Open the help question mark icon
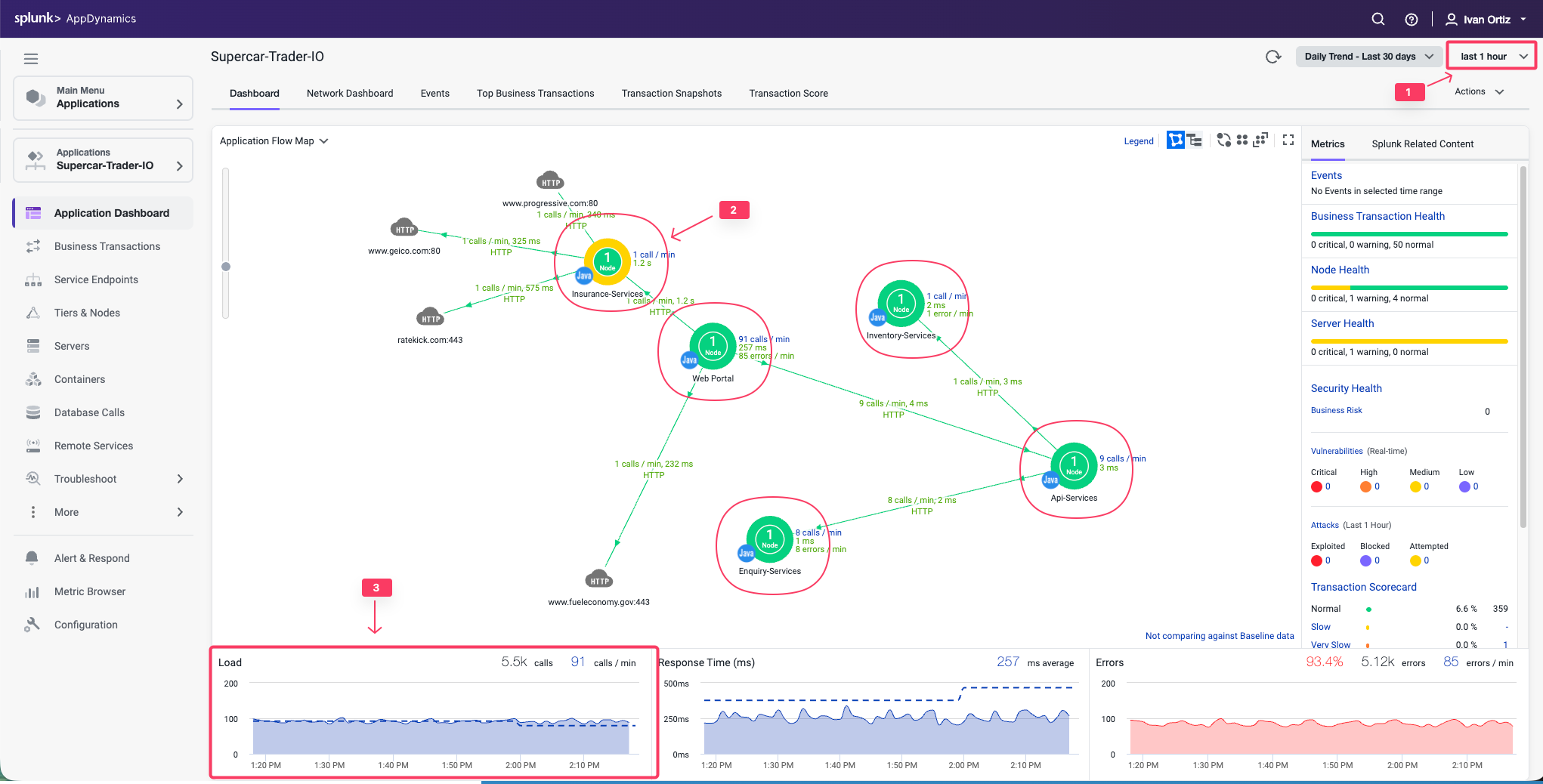Image resolution: width=1543 pixels, height=784 pixels. pos(1411,20)
